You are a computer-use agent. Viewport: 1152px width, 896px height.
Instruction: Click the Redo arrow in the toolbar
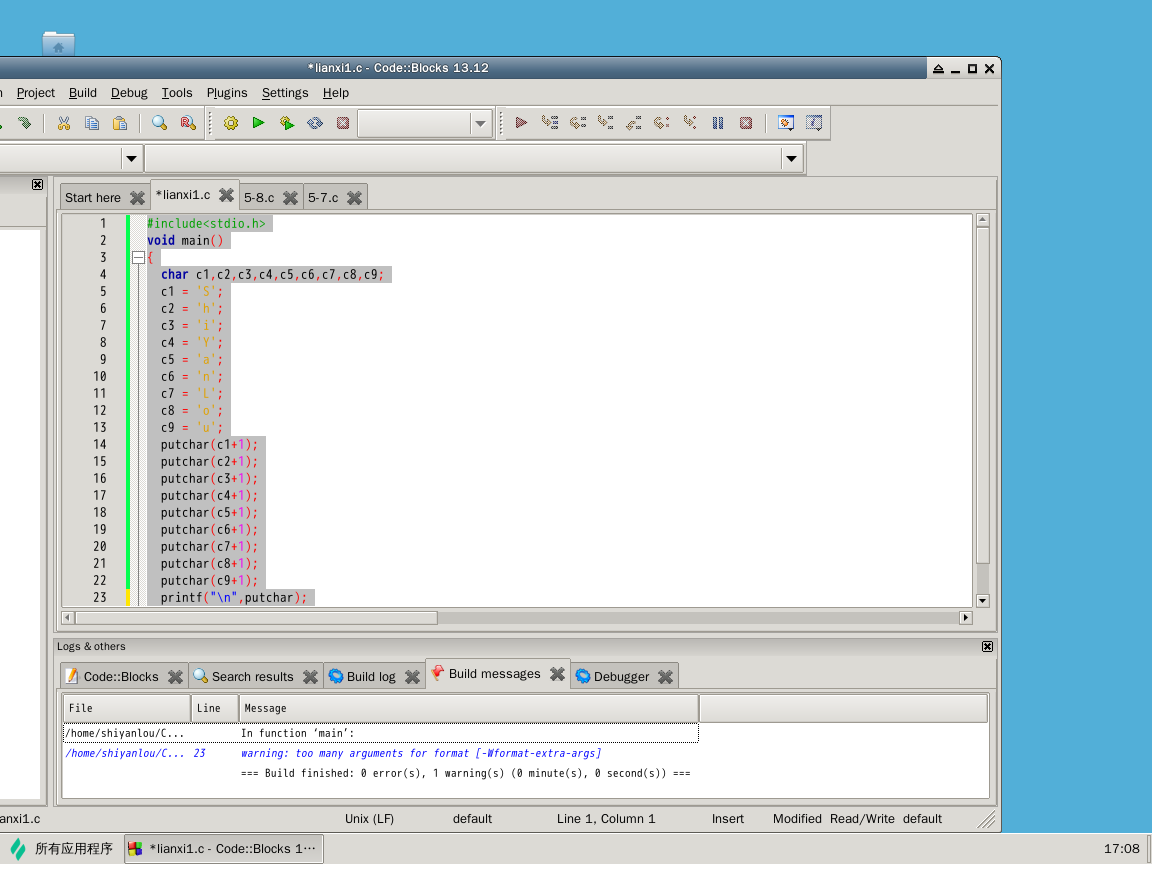click(24, 123)
